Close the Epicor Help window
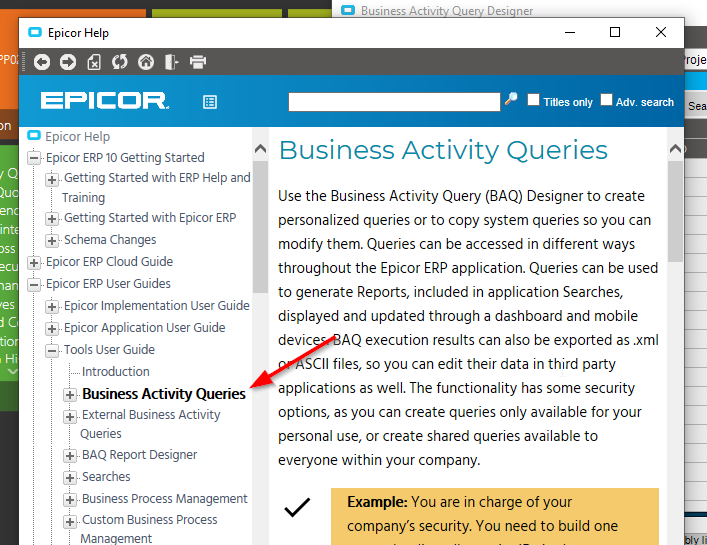707x545 pixels. pyautogui.click(x=661, y=32)
